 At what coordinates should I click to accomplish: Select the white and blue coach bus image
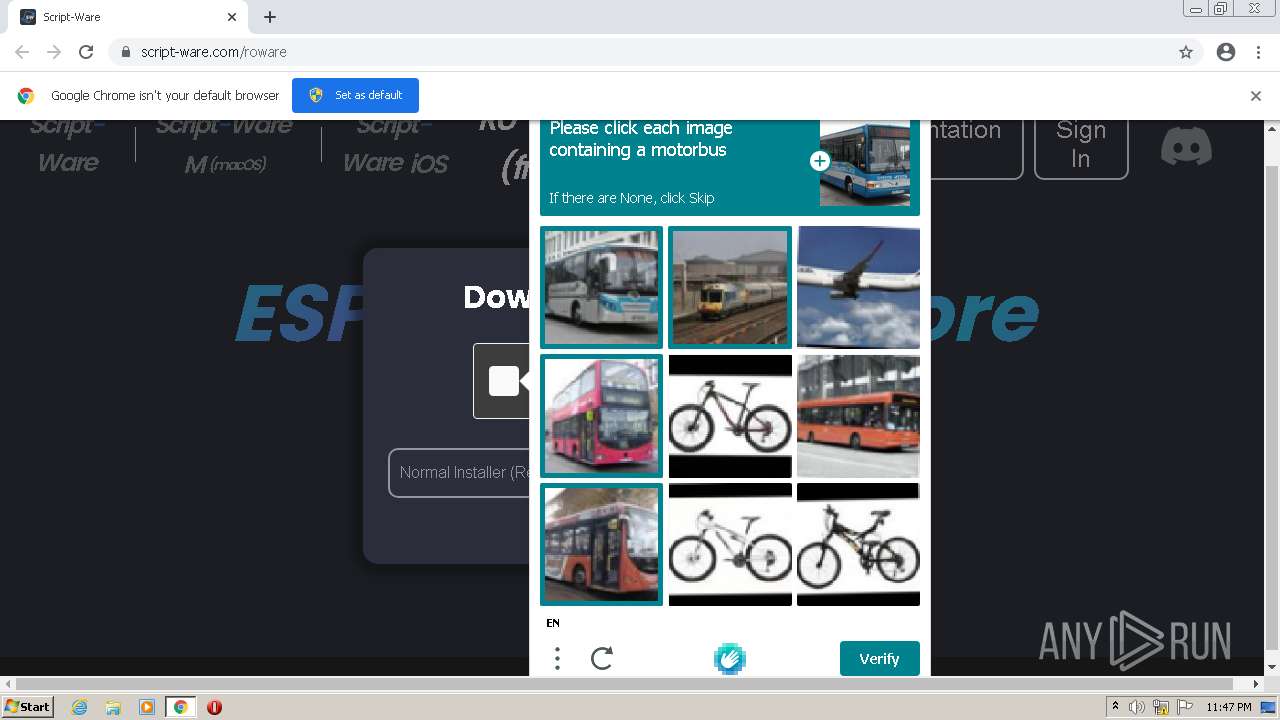(x=601, y=287)
